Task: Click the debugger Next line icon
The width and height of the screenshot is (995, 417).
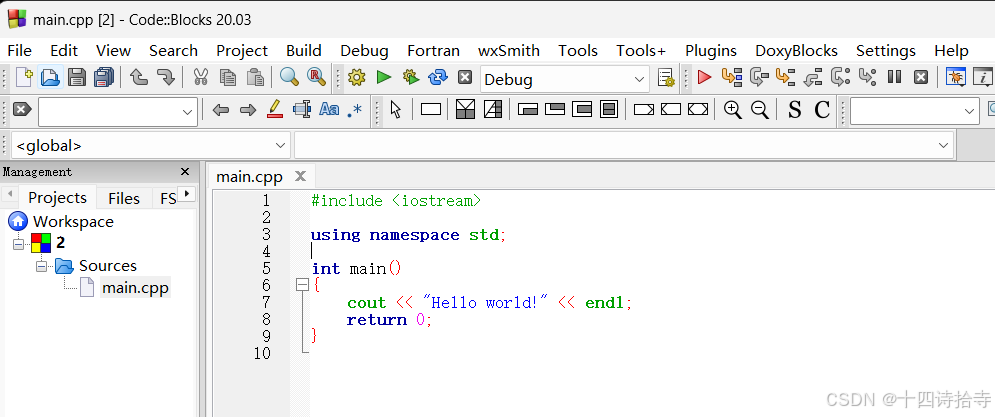Action: [759, 77]
